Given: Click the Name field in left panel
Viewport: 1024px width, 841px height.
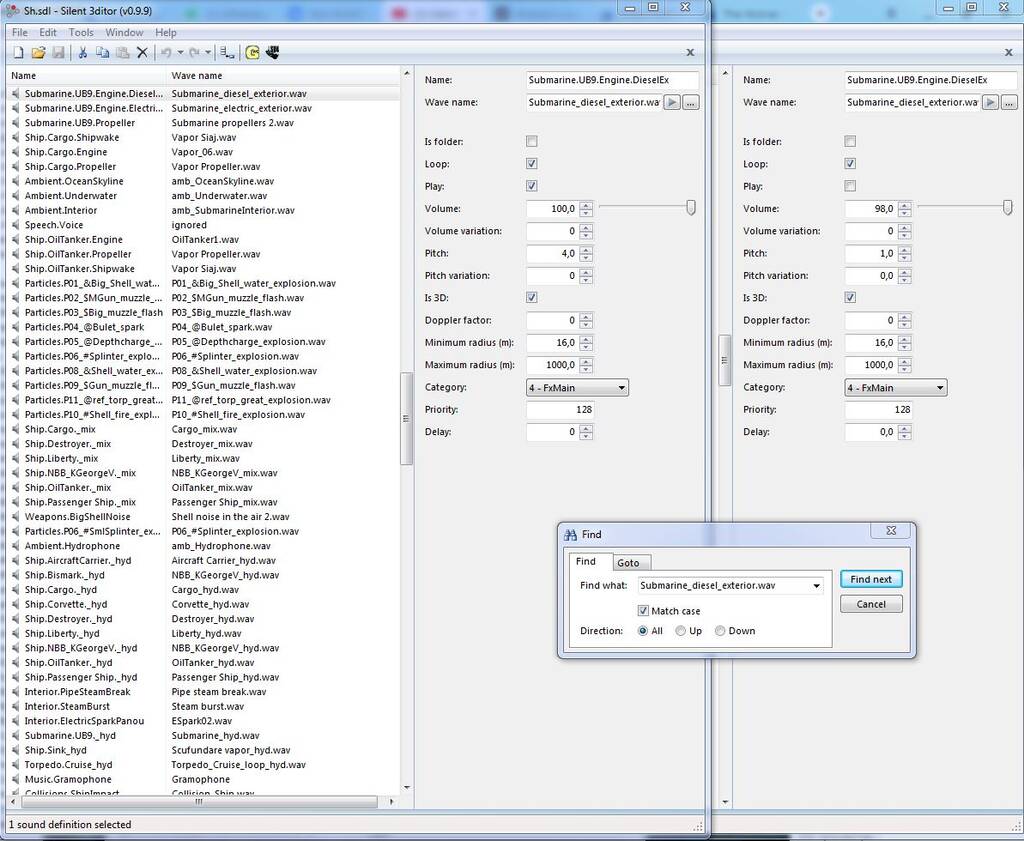Looking at the screenshot, I should [x=613, y=80].
